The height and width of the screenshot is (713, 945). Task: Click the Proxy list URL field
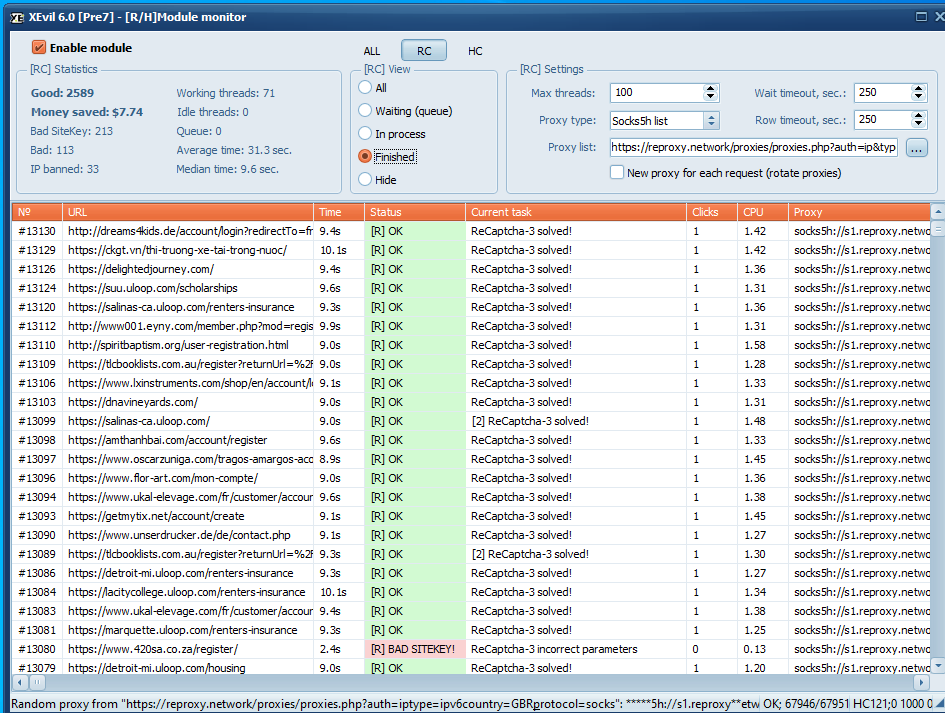754,147
